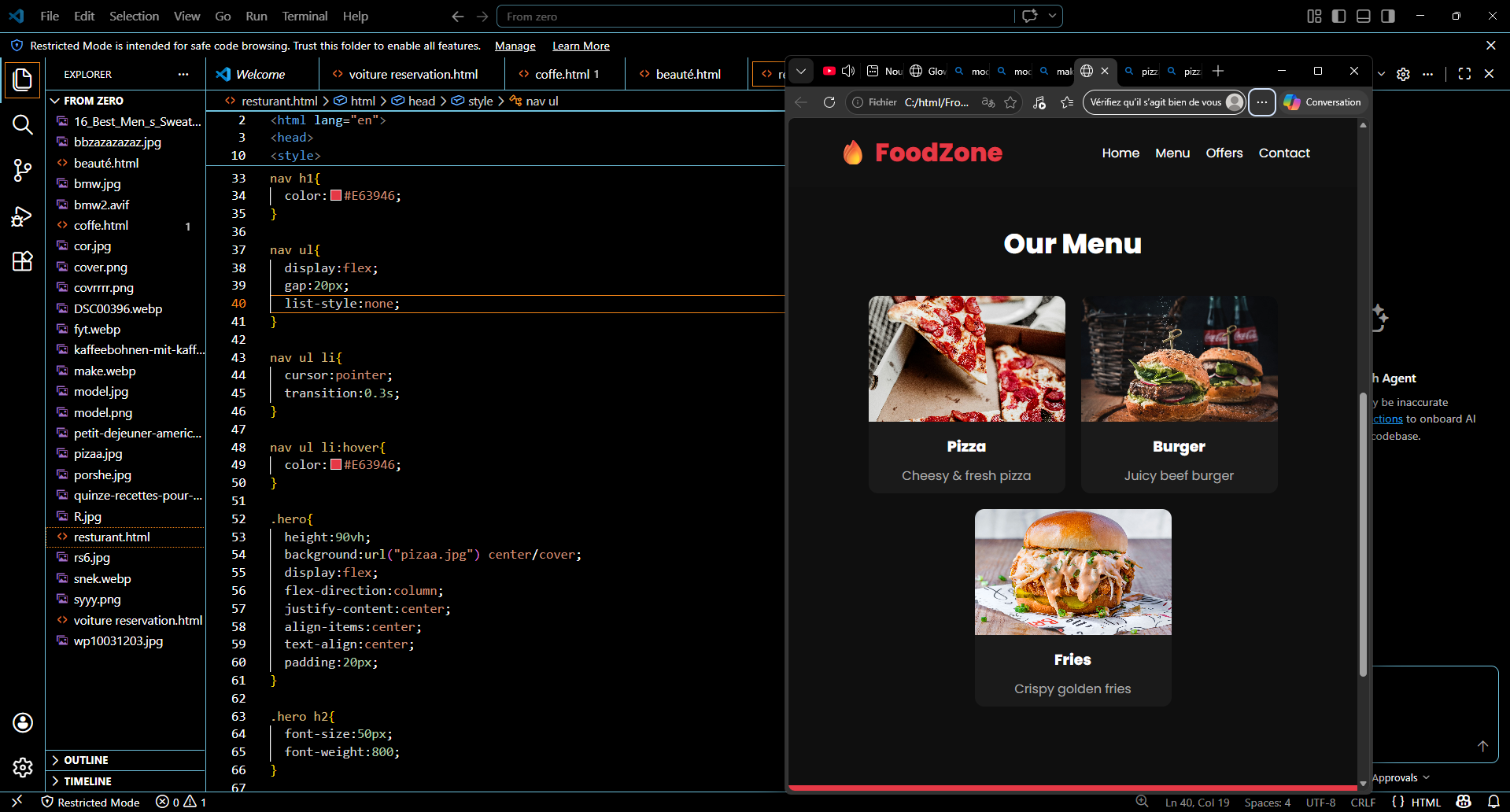Mute the tab audio speaker icon

point(848,71)
